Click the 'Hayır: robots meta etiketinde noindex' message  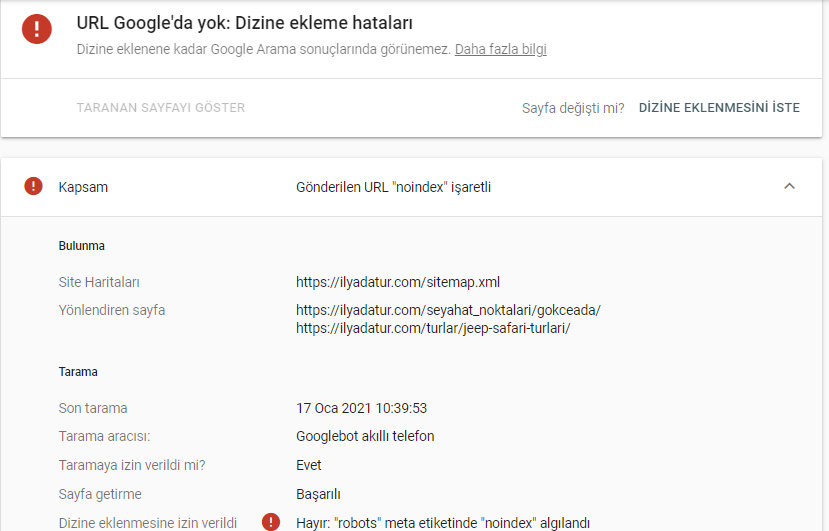443,523
